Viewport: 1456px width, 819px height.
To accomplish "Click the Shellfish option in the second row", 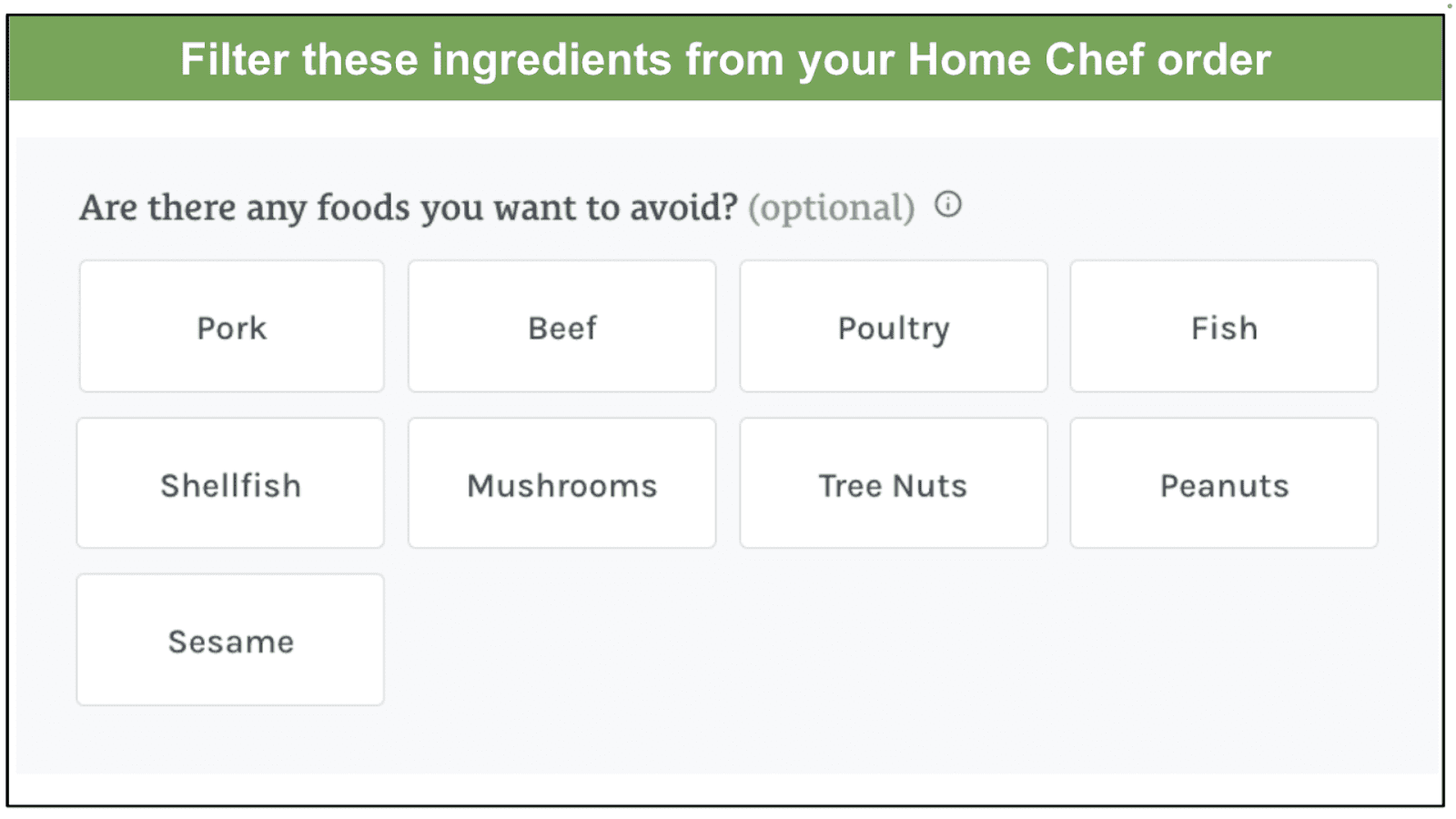I will coord(230,483).
